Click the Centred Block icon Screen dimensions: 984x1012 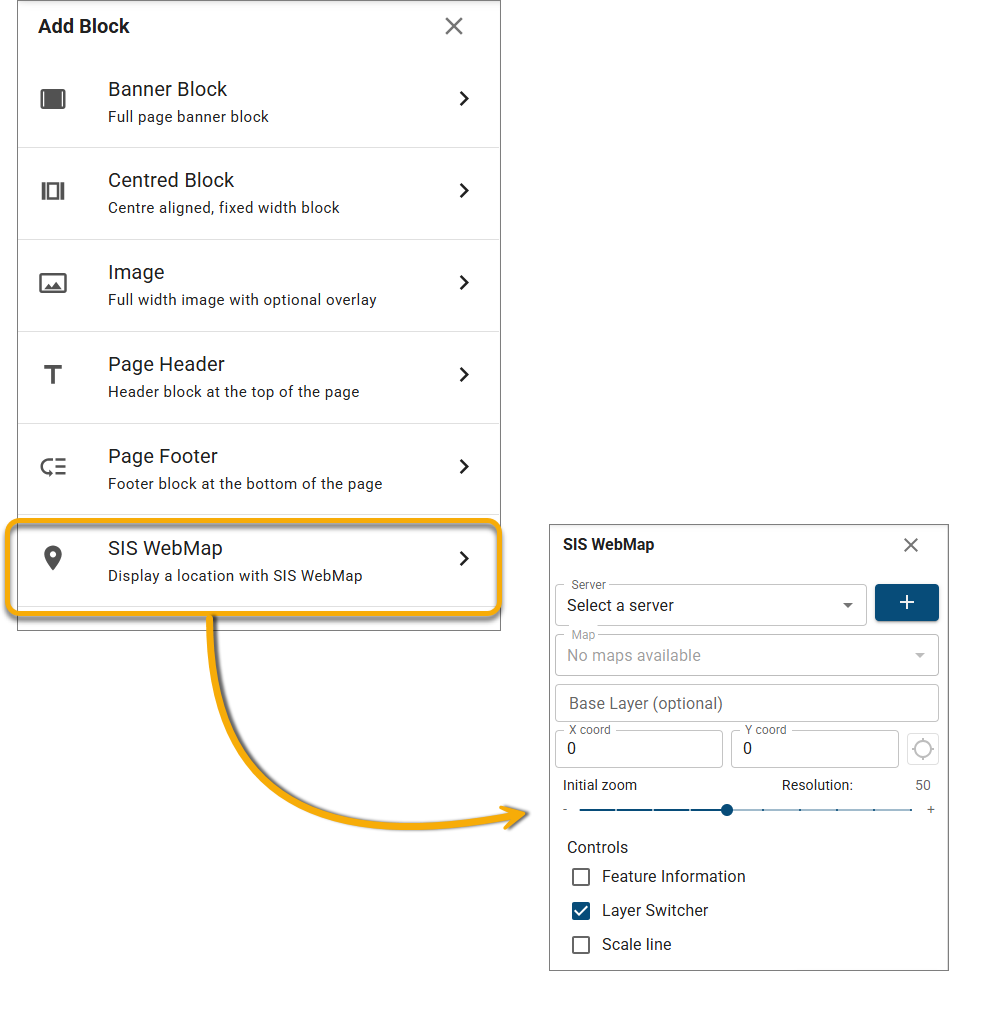53,191
